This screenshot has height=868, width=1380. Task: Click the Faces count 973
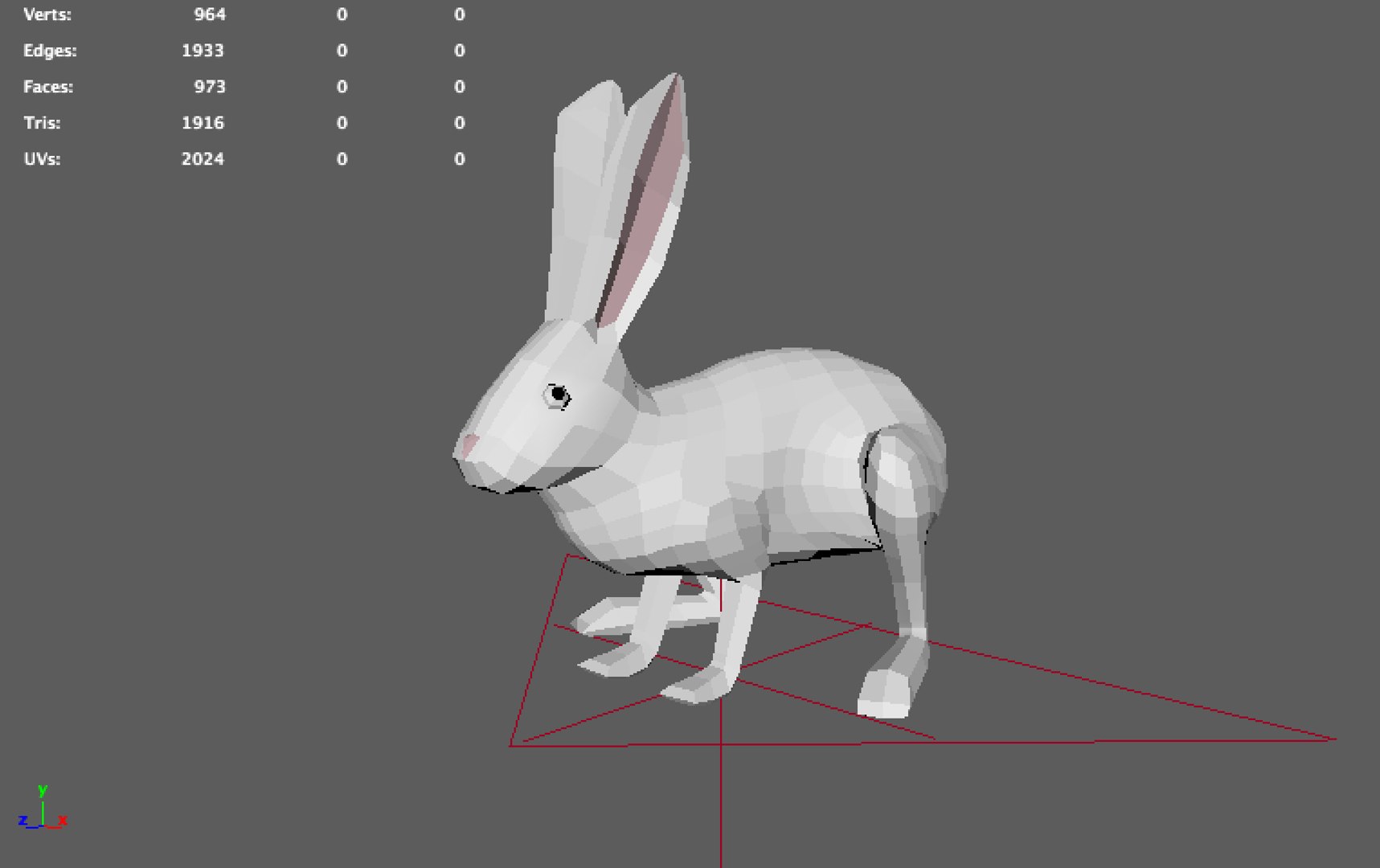[210, 87]
